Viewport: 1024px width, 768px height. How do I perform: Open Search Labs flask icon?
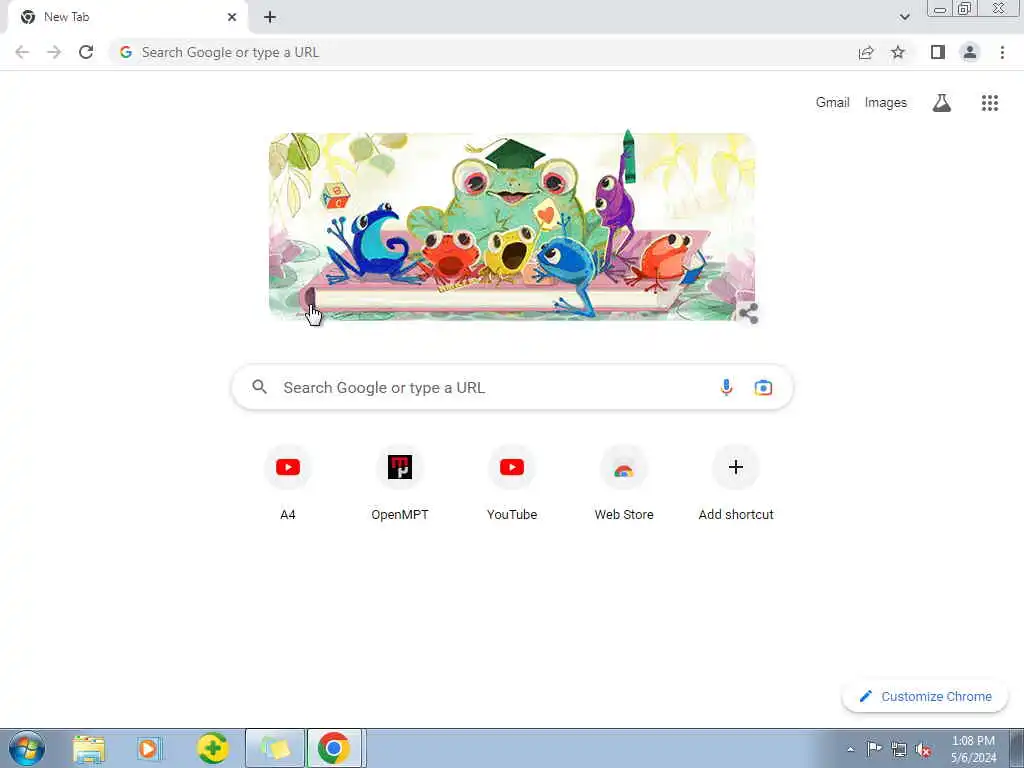click(942, 103)
